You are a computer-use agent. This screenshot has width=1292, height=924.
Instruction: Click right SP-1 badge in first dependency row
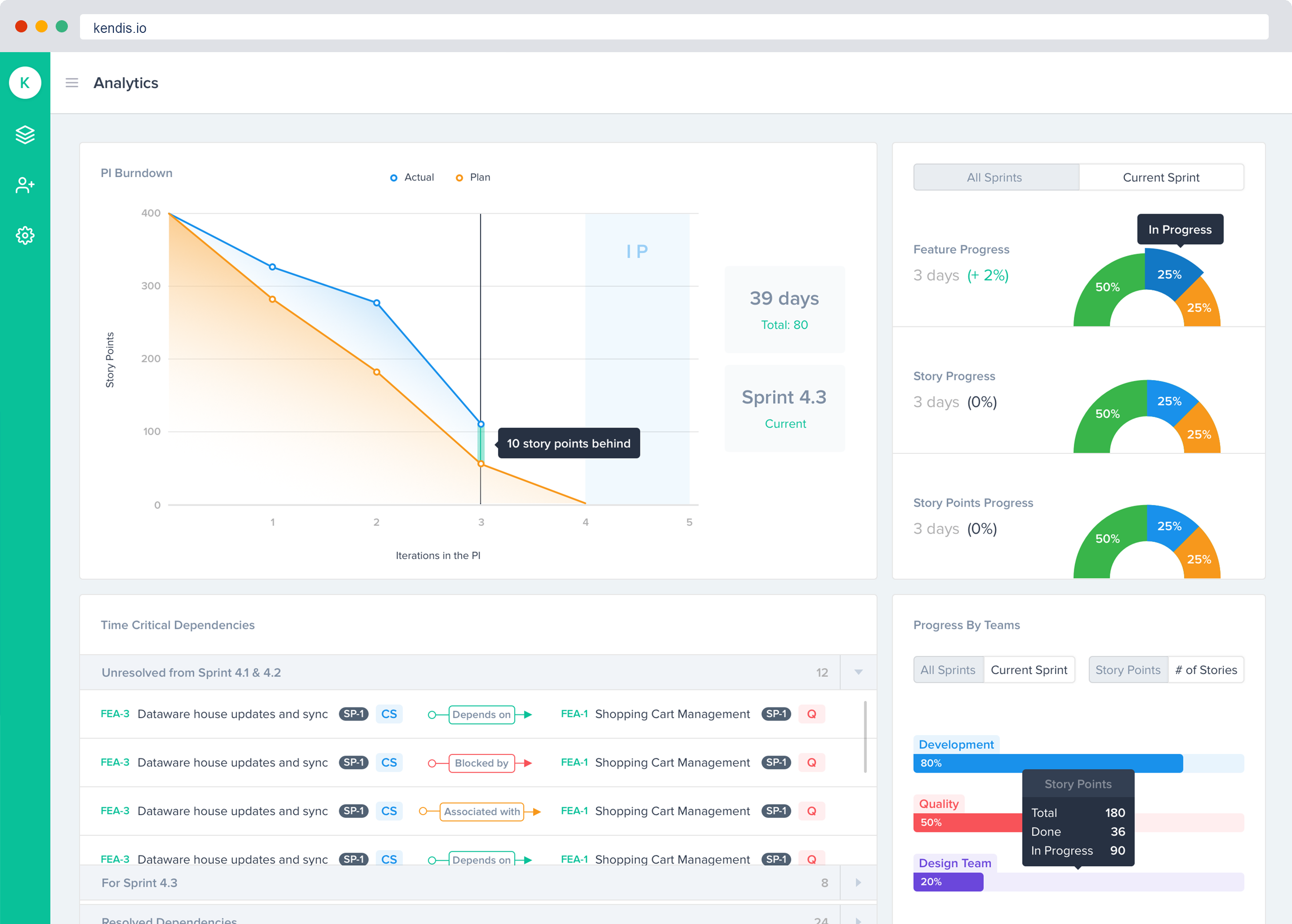click(776, 714)
